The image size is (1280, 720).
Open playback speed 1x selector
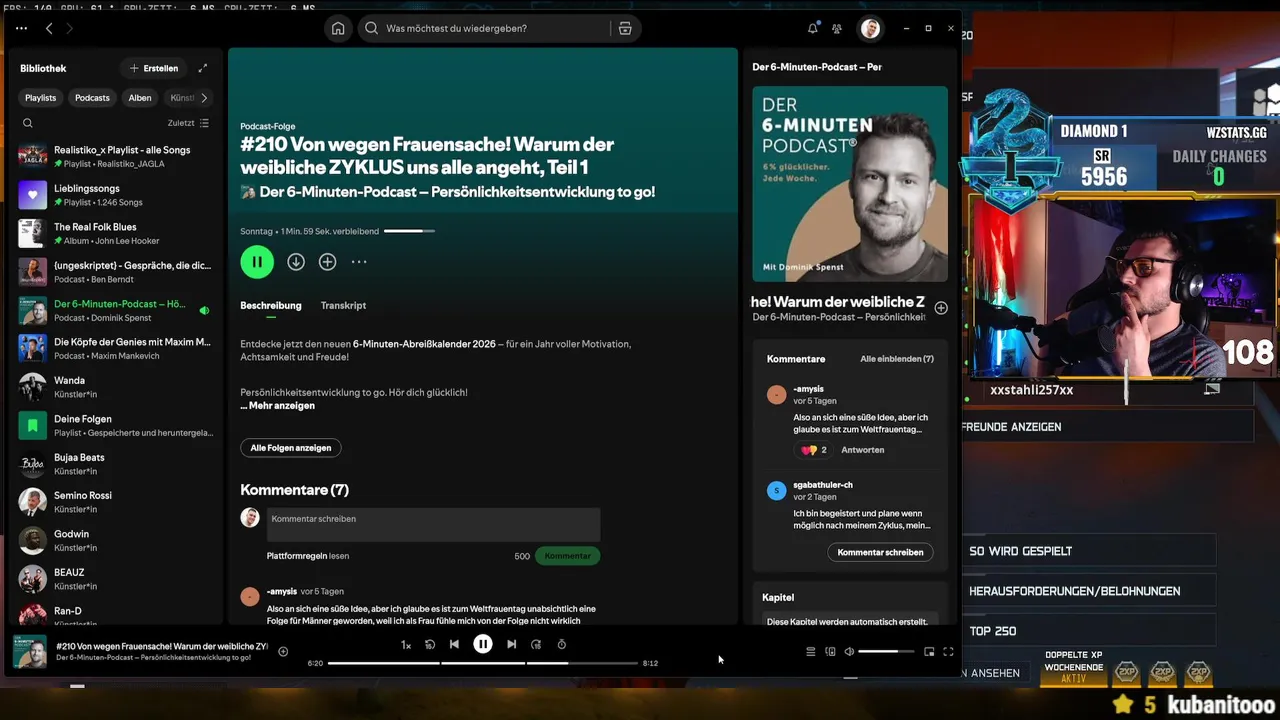pos(406,645)
